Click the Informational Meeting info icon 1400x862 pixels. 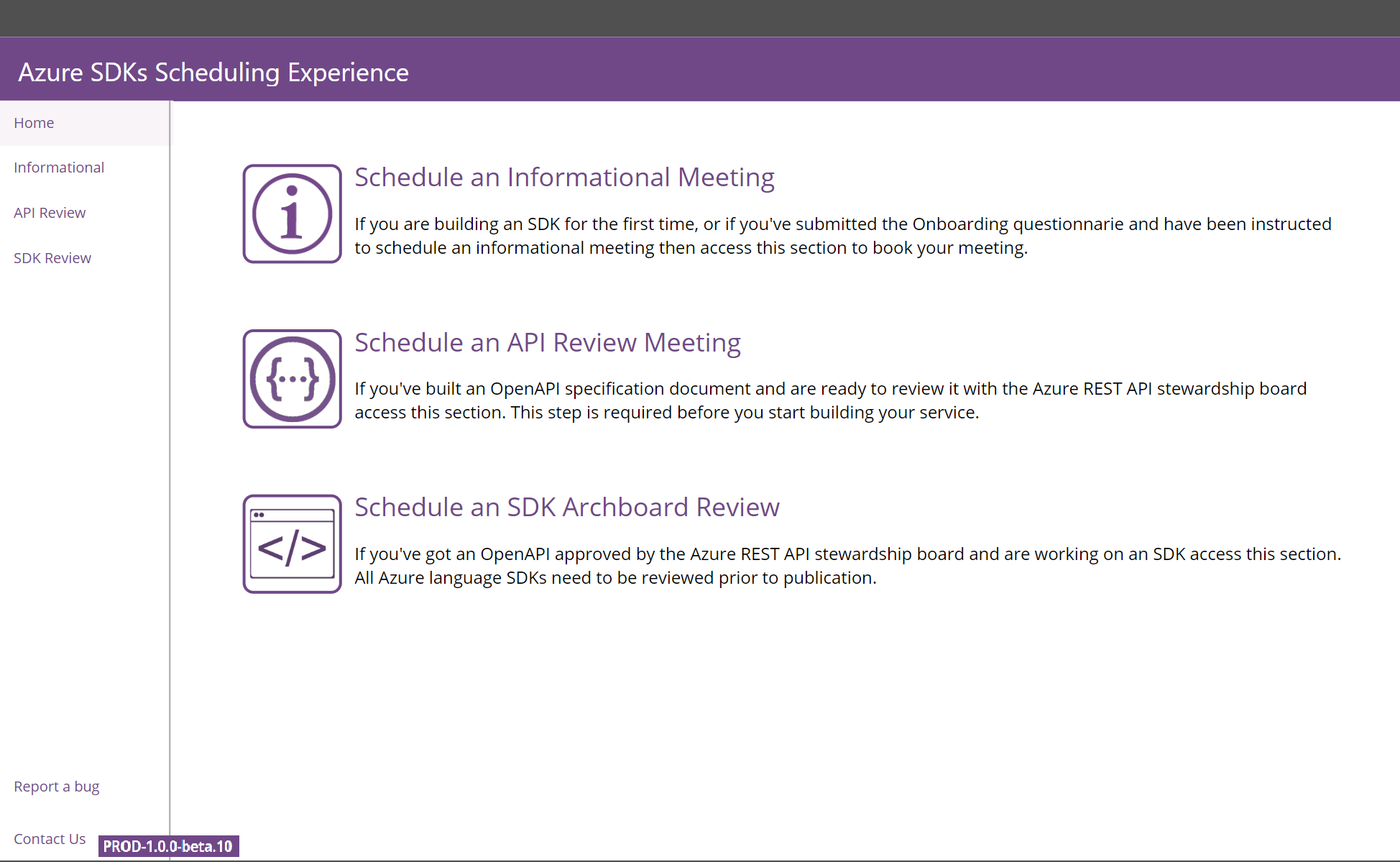point(292,214)
